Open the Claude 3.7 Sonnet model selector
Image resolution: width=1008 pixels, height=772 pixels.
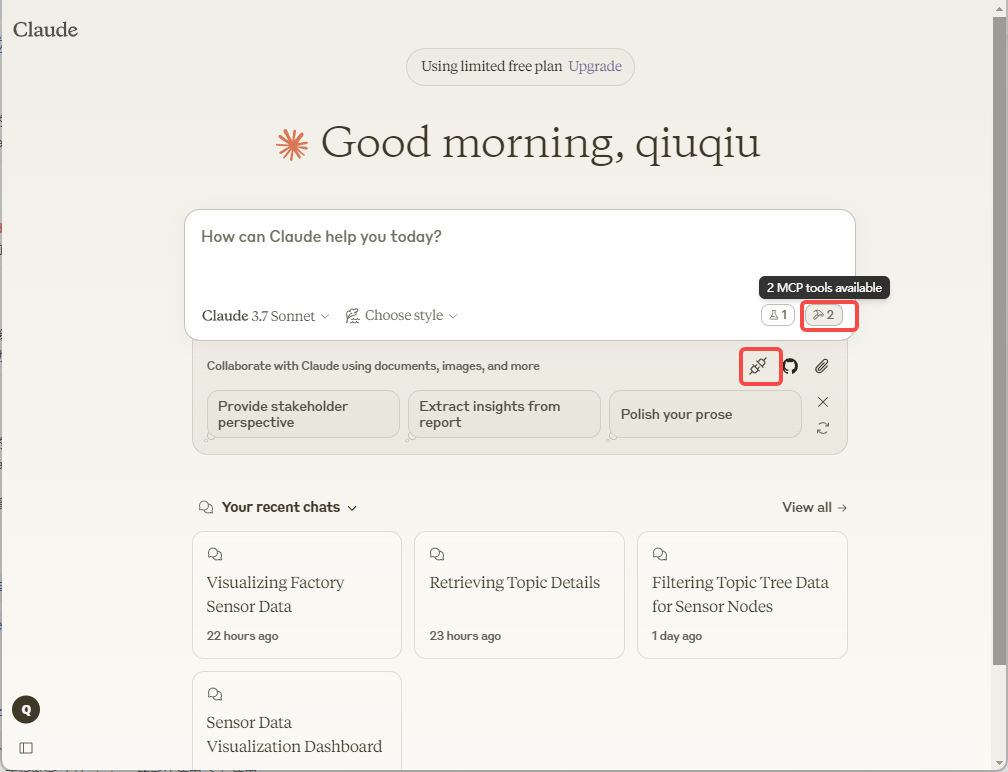pos(266,316)
